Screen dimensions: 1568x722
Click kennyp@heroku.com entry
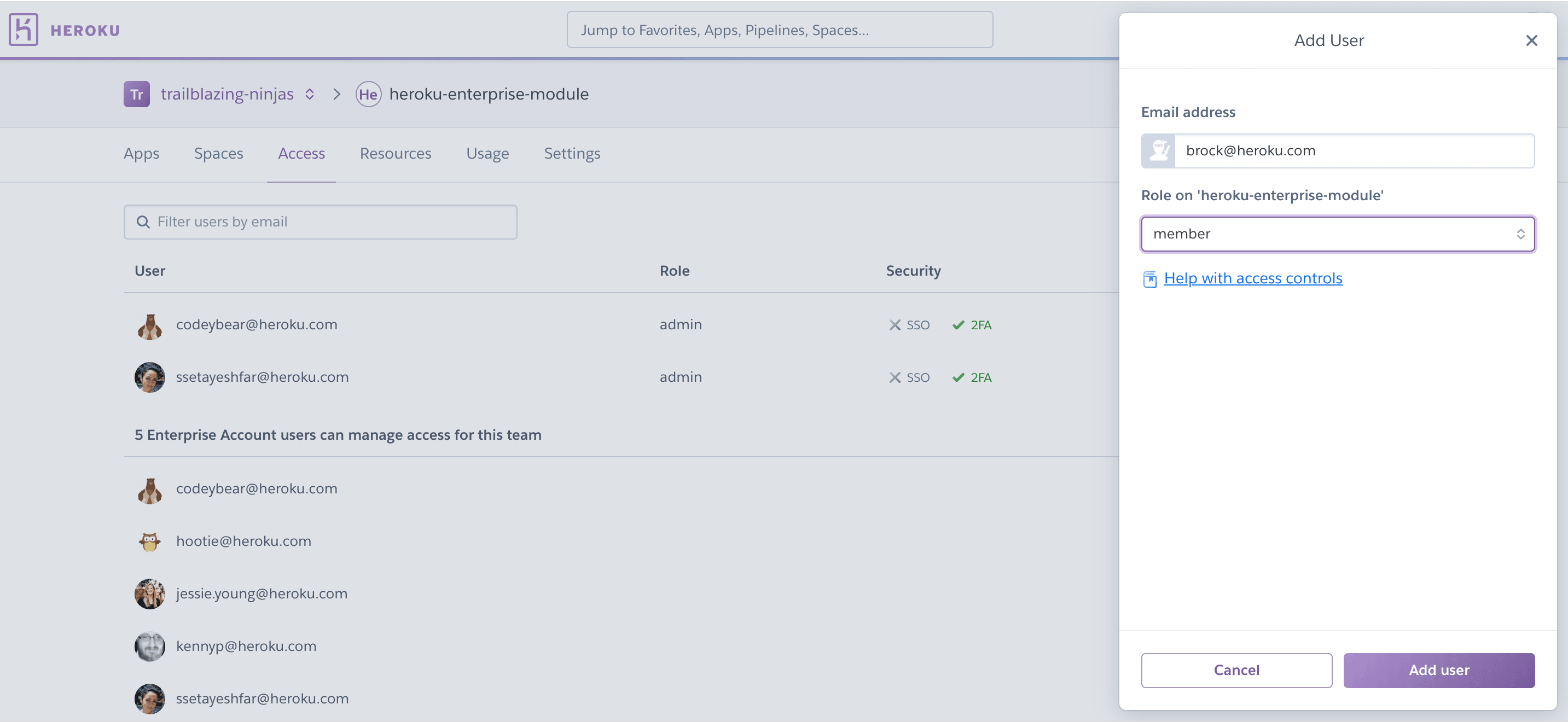(x=246, y=646)
